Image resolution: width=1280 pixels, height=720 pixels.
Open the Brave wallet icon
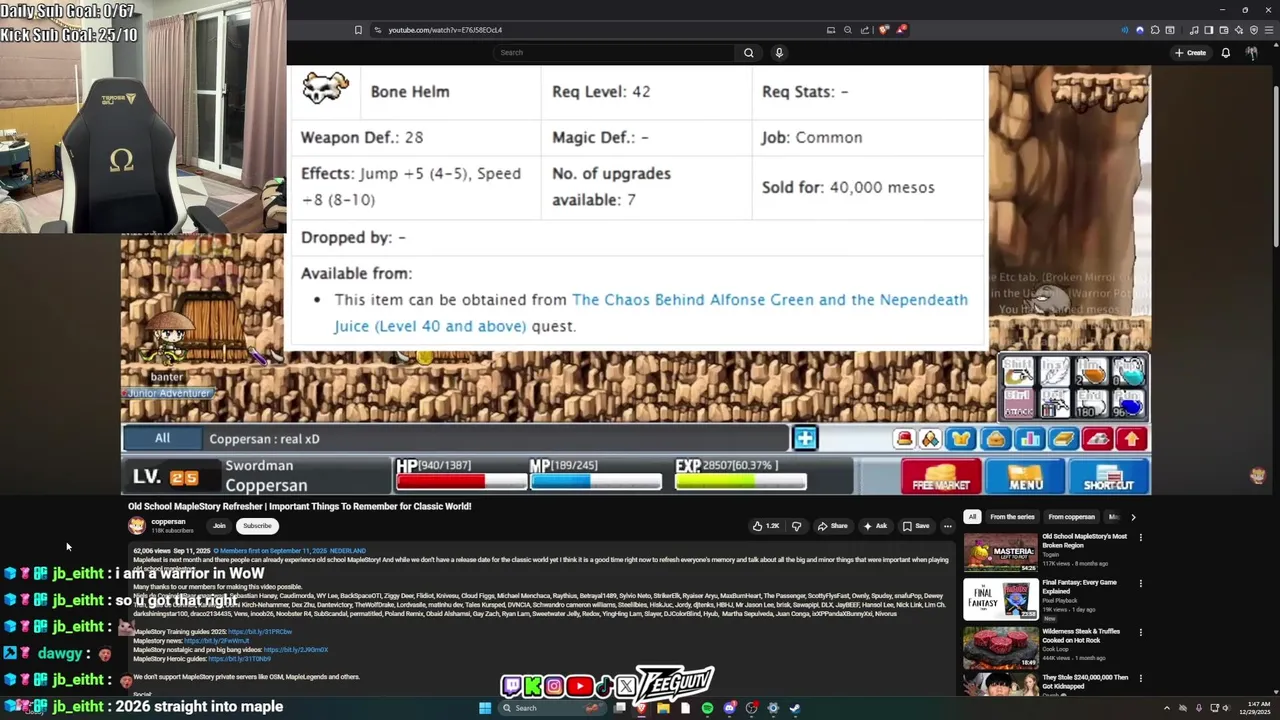tap(1224, 30)
